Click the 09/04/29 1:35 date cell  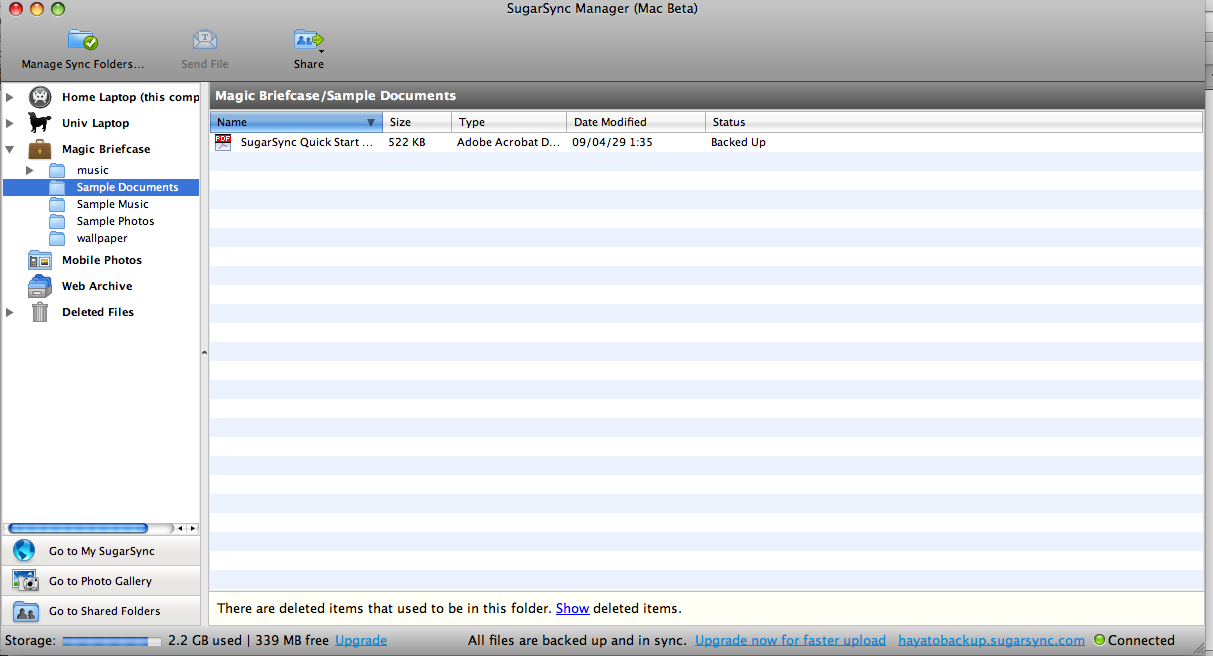(612, 142)
